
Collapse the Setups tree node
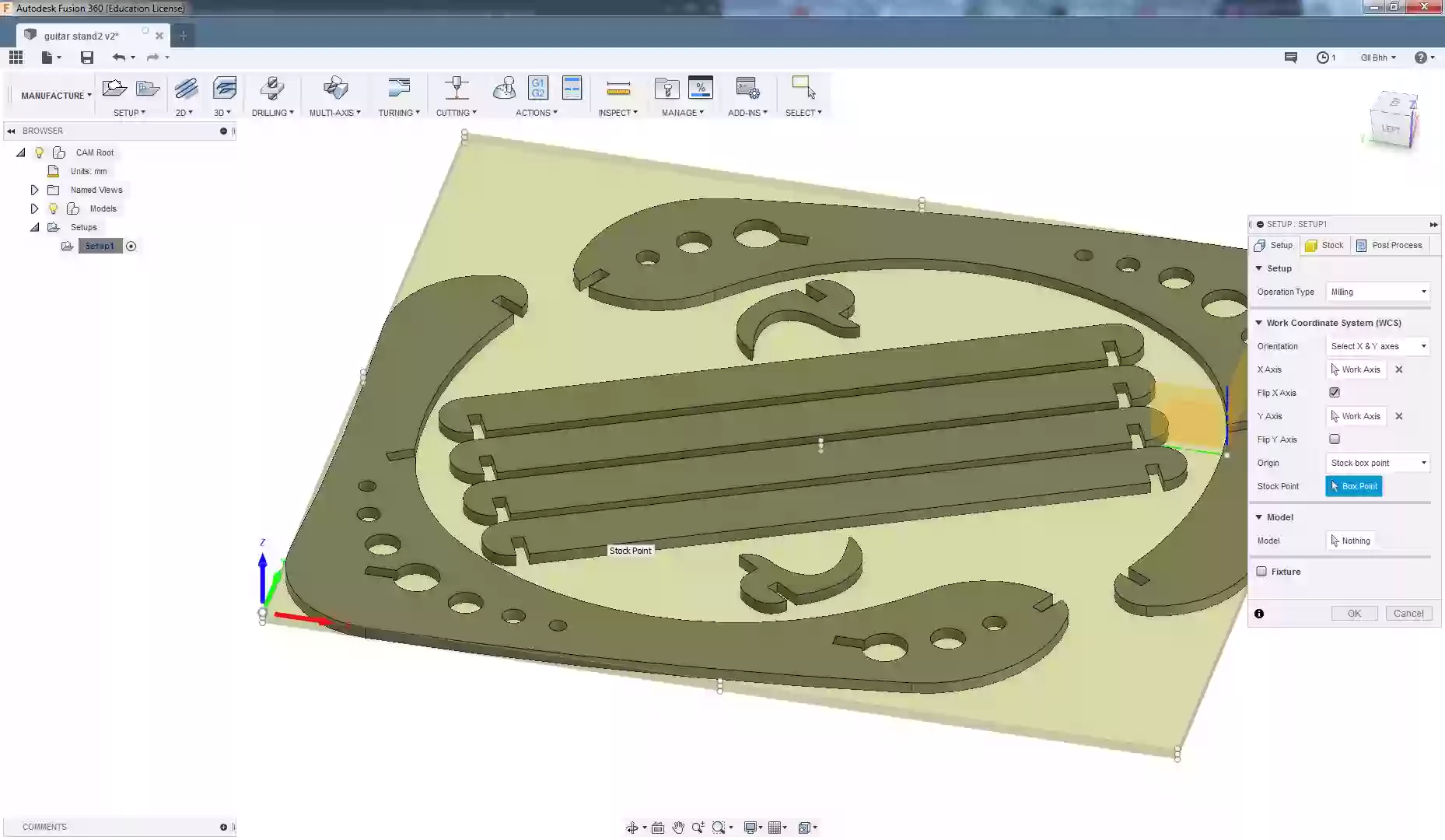(34, 227)
